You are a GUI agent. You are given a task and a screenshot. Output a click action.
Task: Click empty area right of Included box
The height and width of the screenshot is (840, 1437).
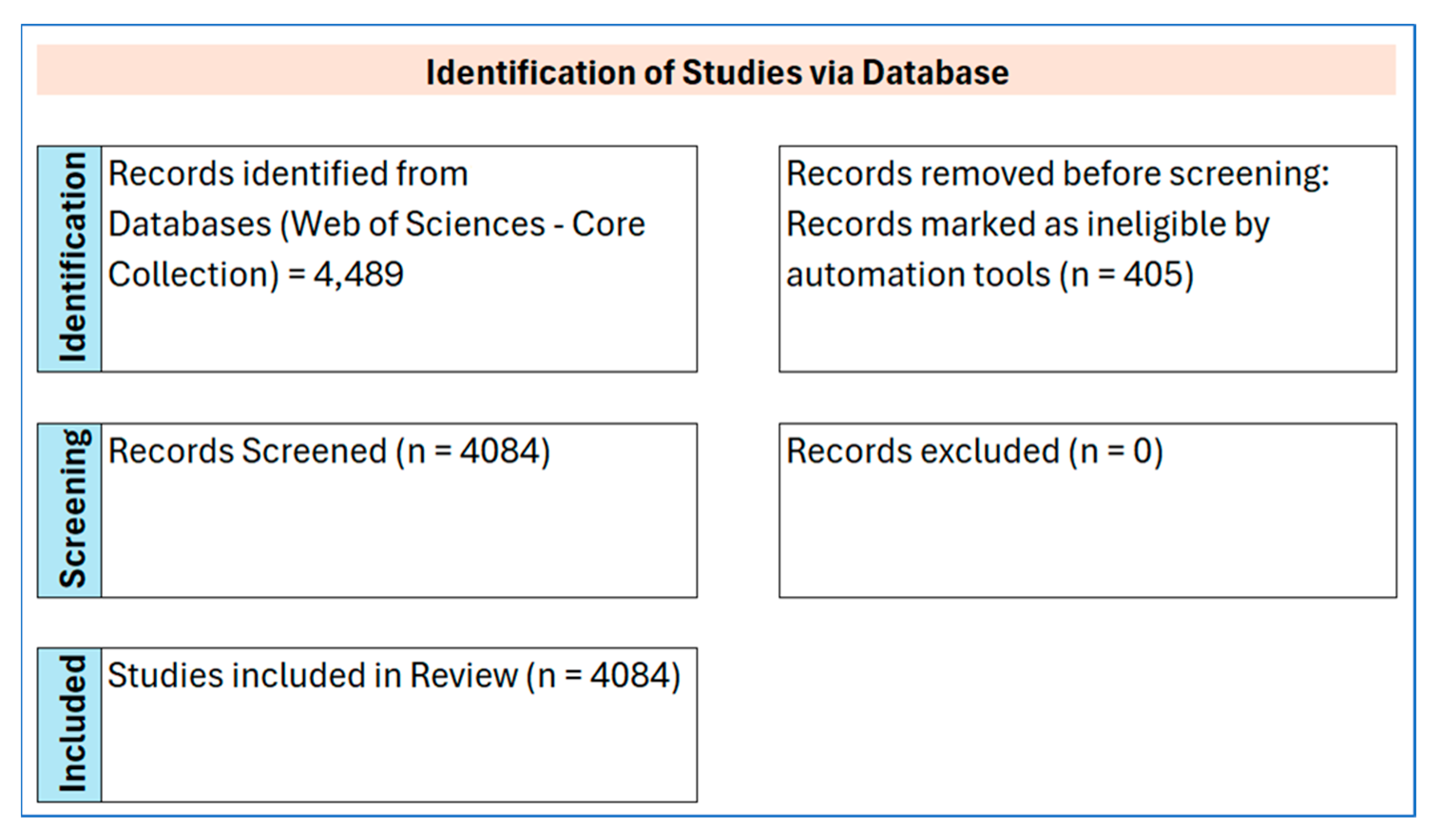click(x=1055, y=724)
